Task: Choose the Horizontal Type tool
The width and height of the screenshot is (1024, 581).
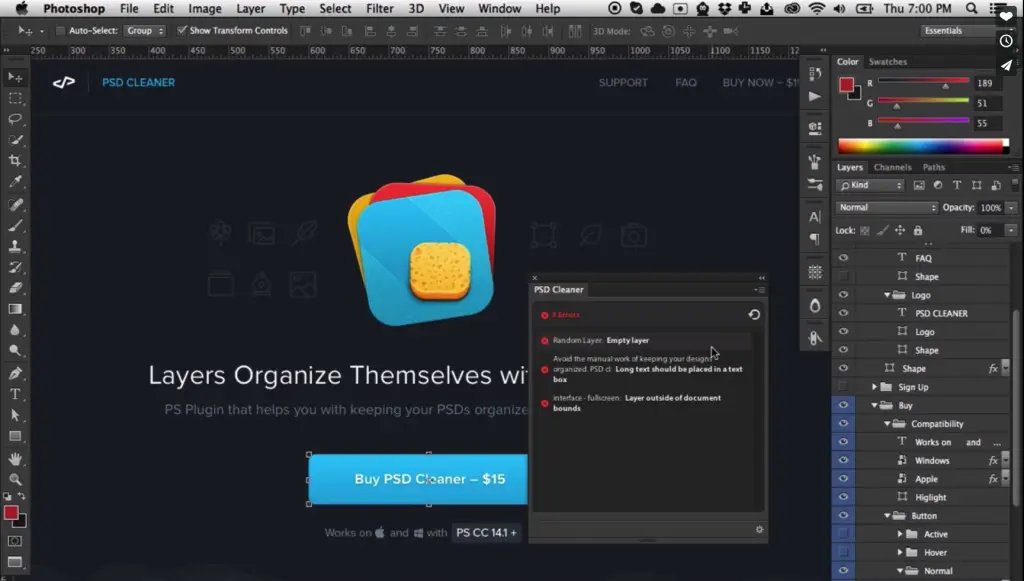Action: pyautogui.click(x=15, y=394)
